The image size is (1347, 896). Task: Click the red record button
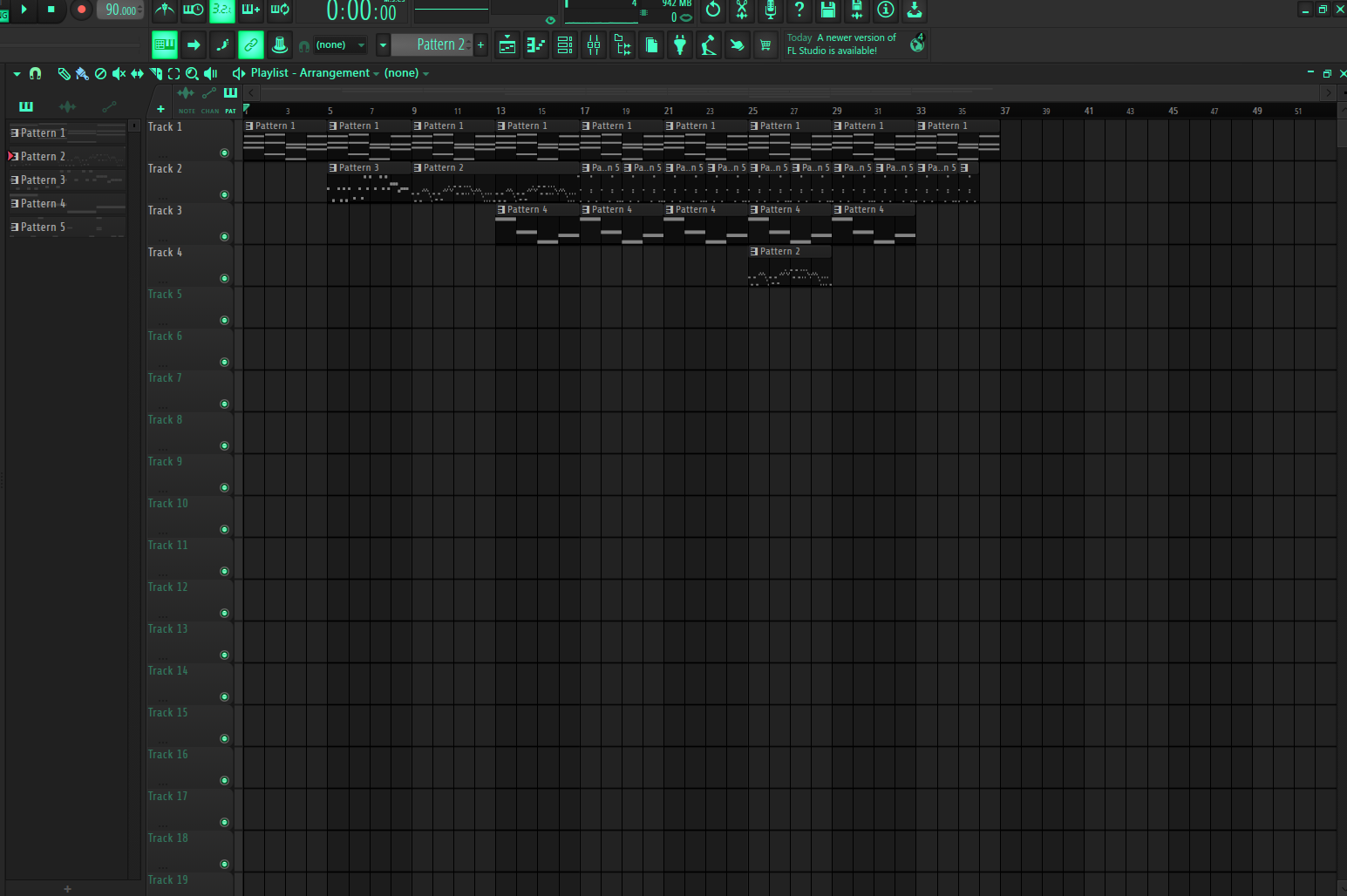coord(81,10)
